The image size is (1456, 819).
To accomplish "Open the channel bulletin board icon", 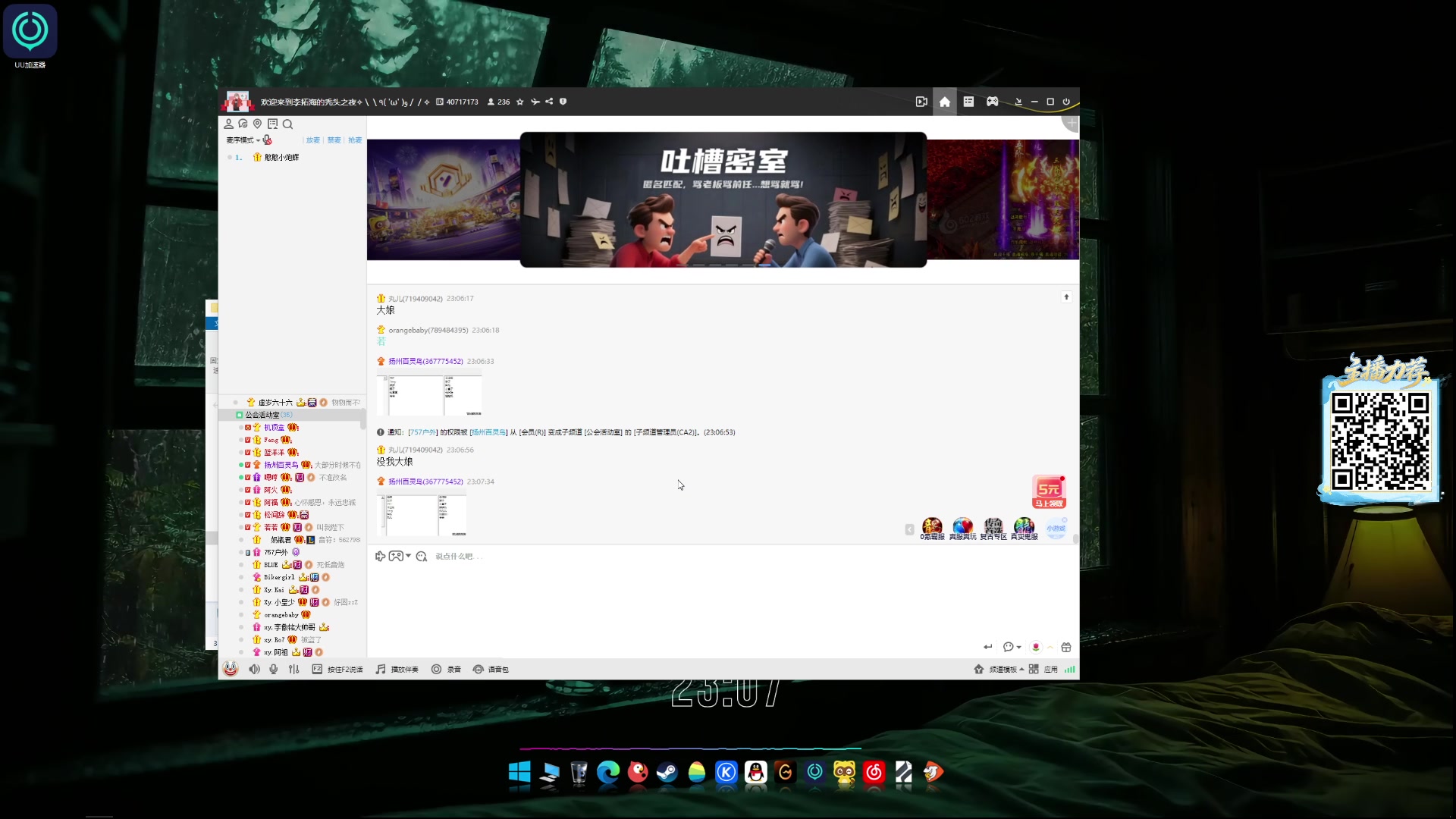I will coord(272,124).
